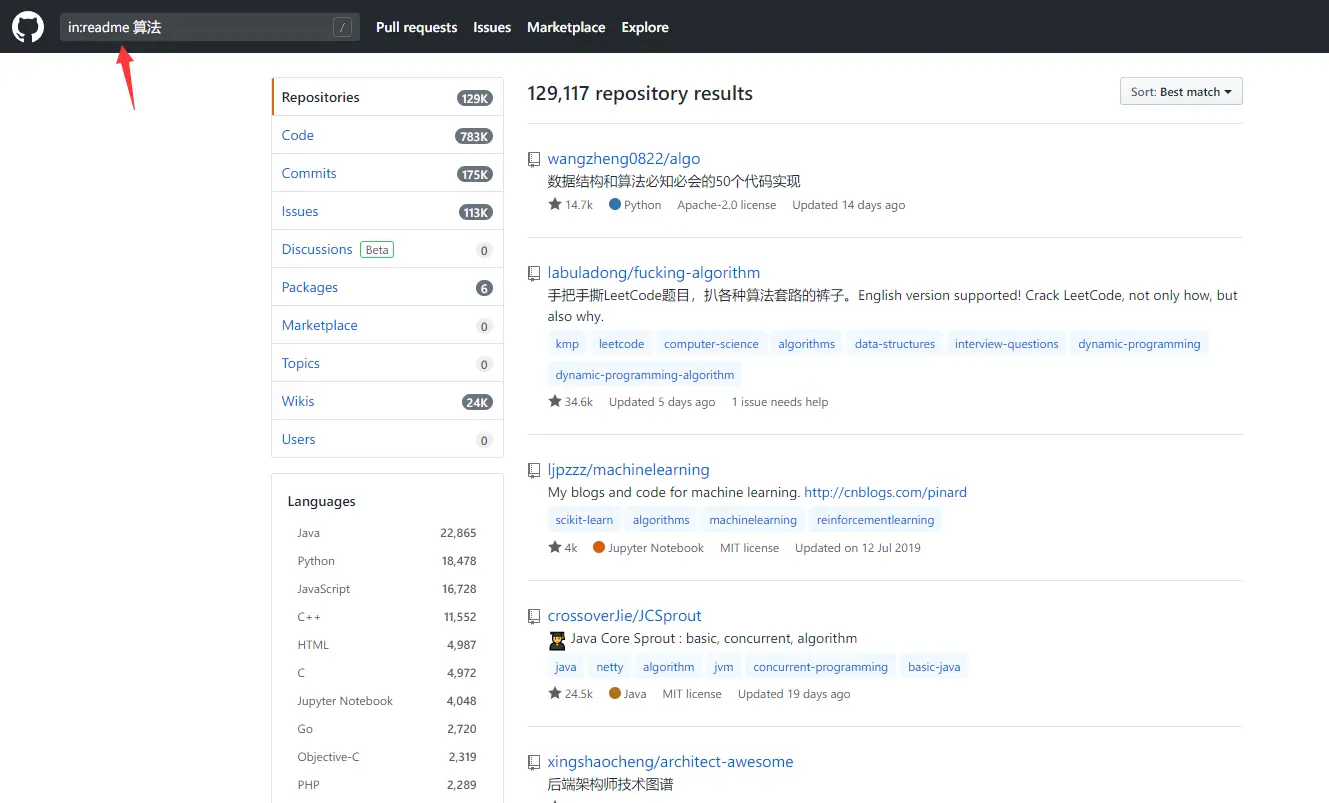Click the star icon showing 4k
Image resolution: width=1329 pixels, height=803 pixels.
point(555,547)
